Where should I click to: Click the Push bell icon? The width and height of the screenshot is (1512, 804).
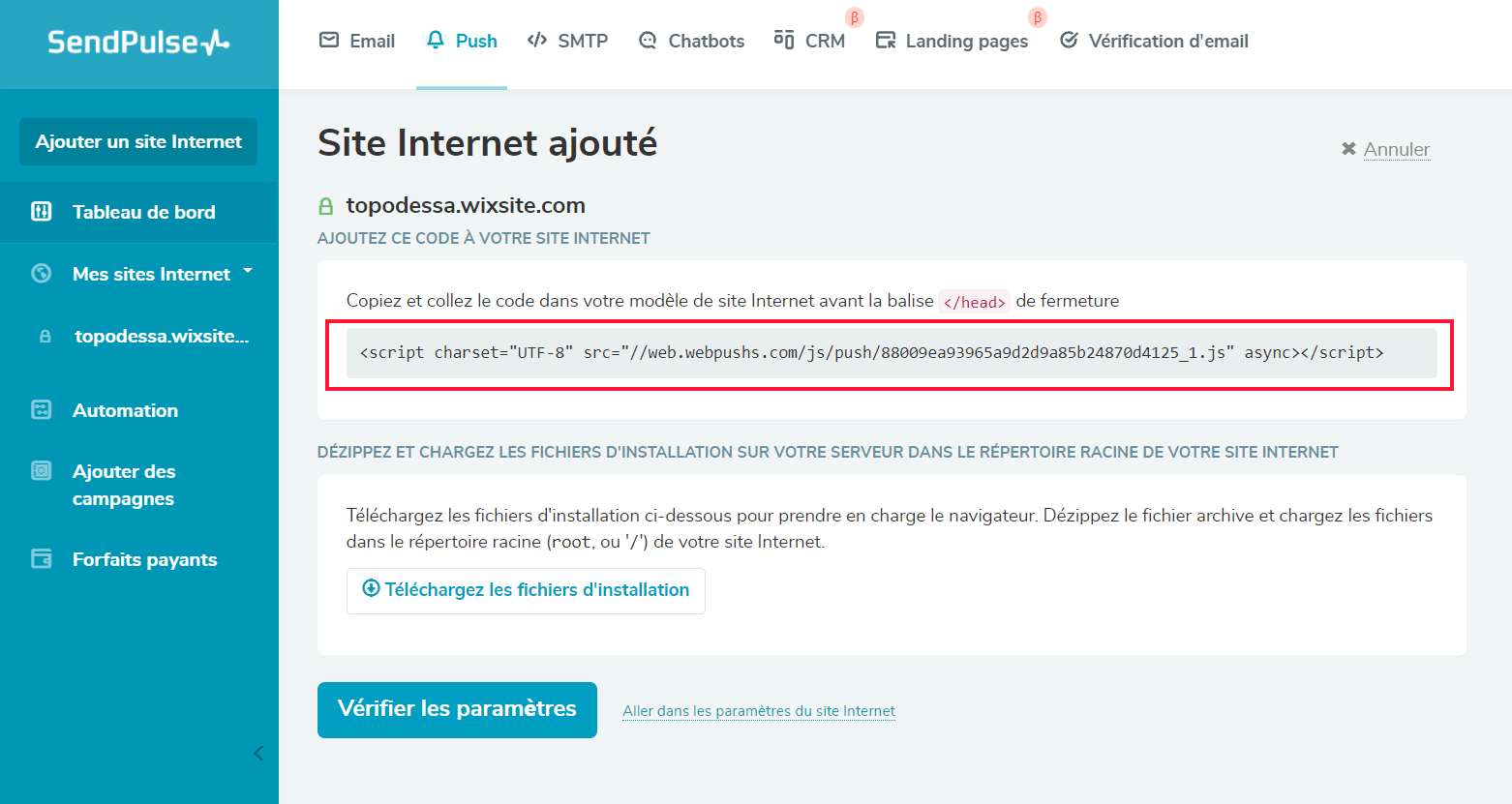pos(436,40)
